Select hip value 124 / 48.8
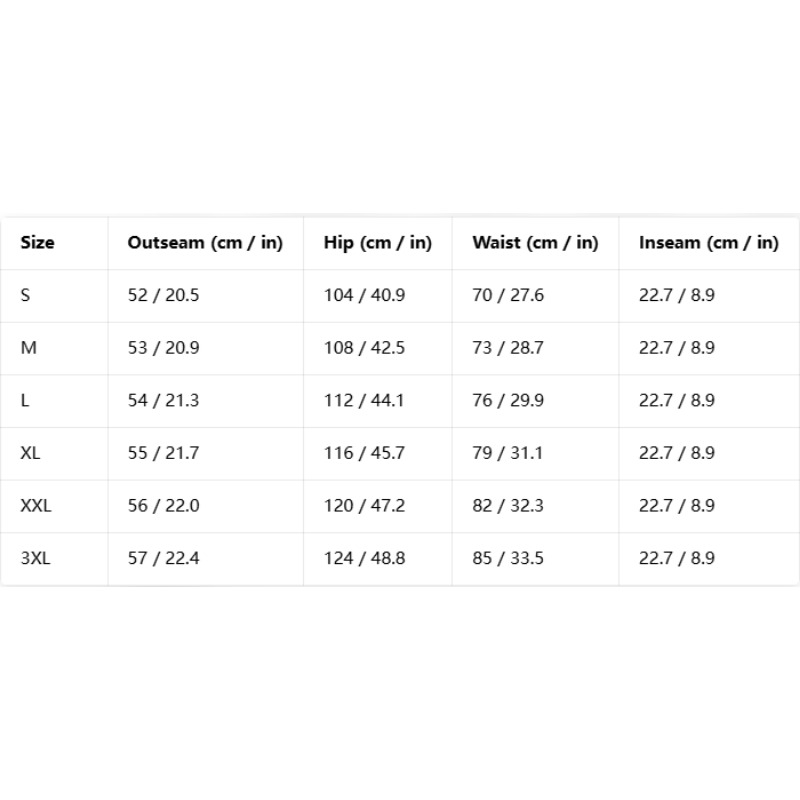The width and height of the screenshot is (800, 800). coord(364,558)
